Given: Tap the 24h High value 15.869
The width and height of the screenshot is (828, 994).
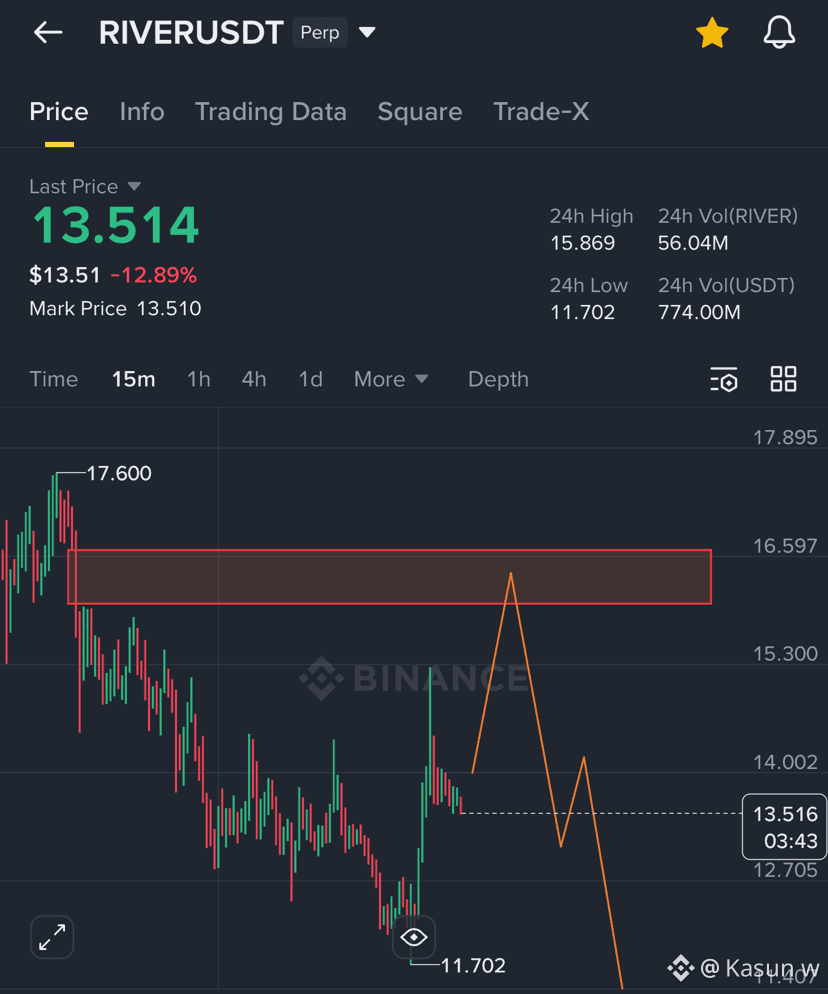Looking at the screenshot, I should click(583, 243).
